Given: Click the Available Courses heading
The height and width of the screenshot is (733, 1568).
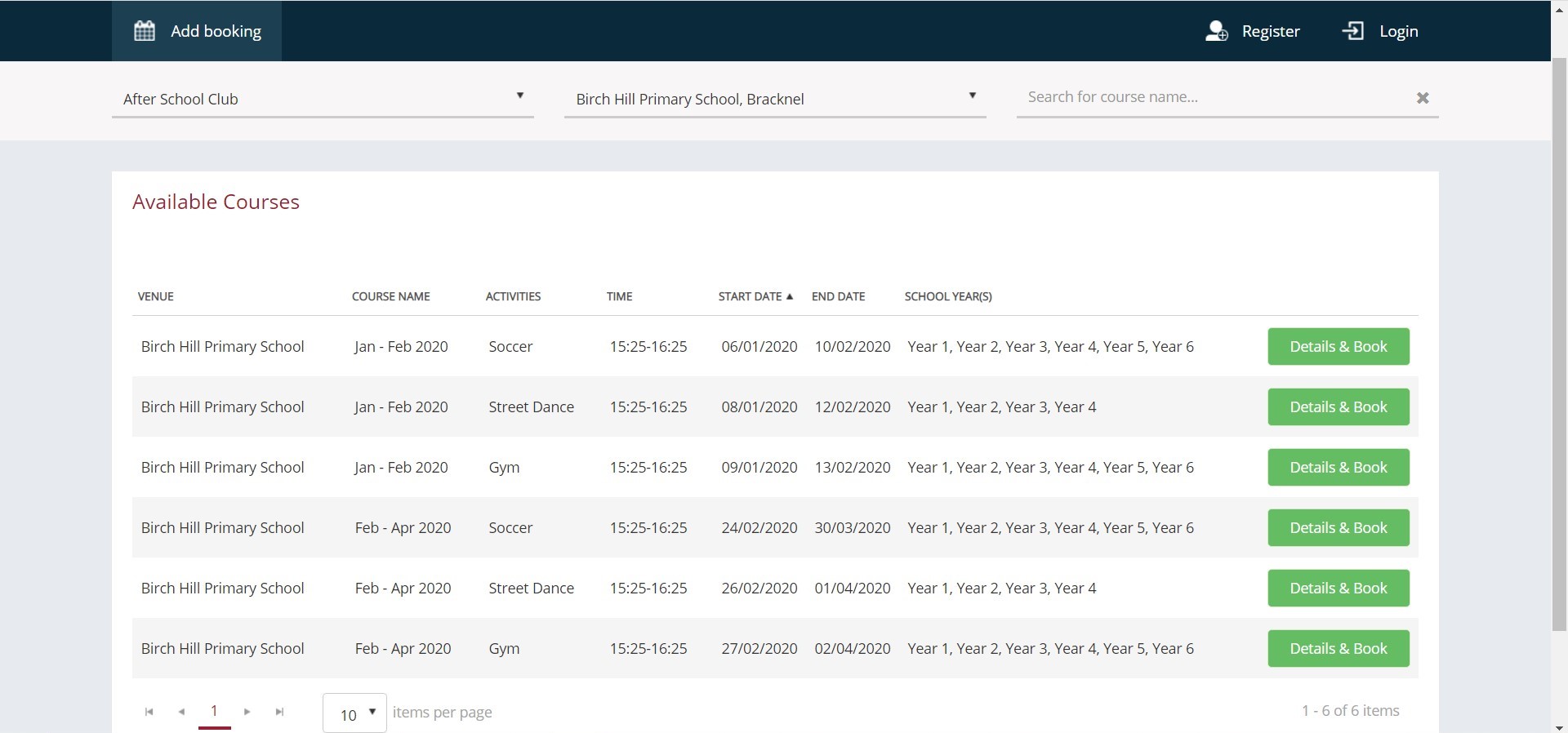Looking at the screenshot, I should 216,202.
